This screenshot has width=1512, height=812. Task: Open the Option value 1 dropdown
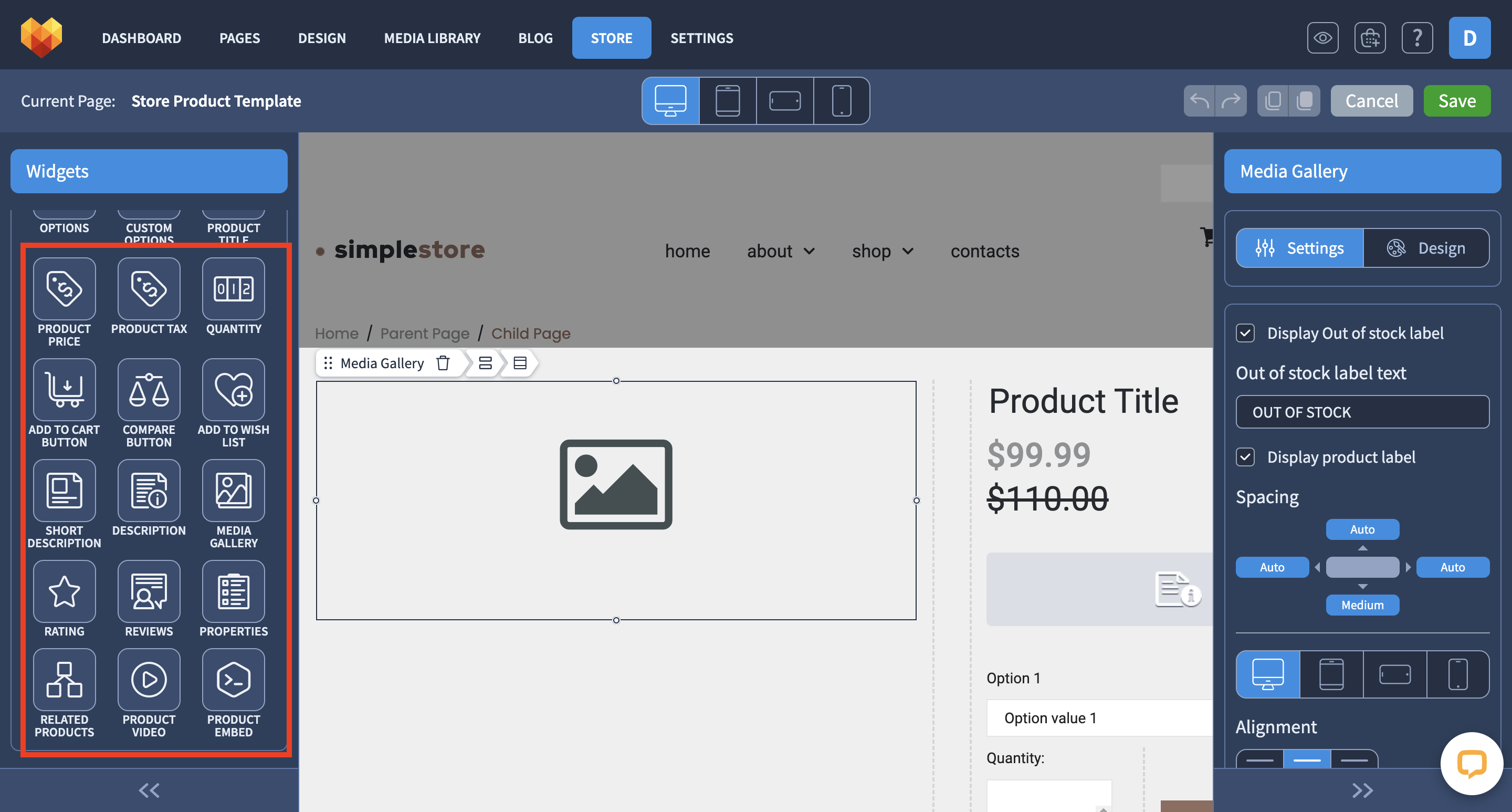pos(1099,717)
